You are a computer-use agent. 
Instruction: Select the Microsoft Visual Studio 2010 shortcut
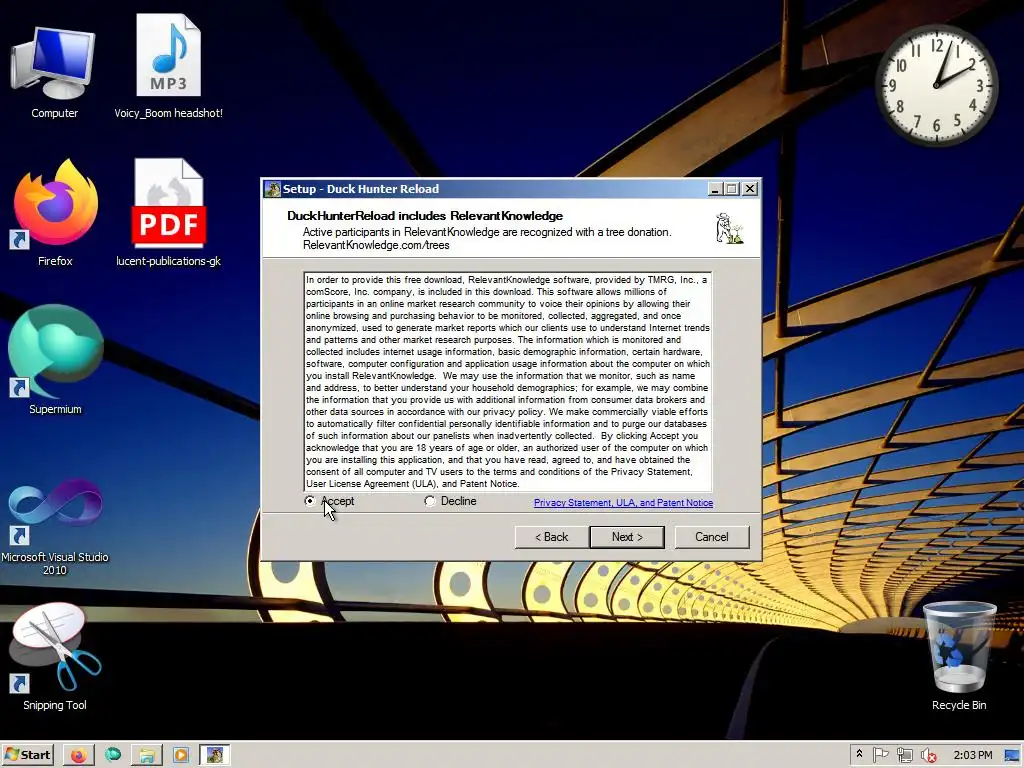click(55, 526)
